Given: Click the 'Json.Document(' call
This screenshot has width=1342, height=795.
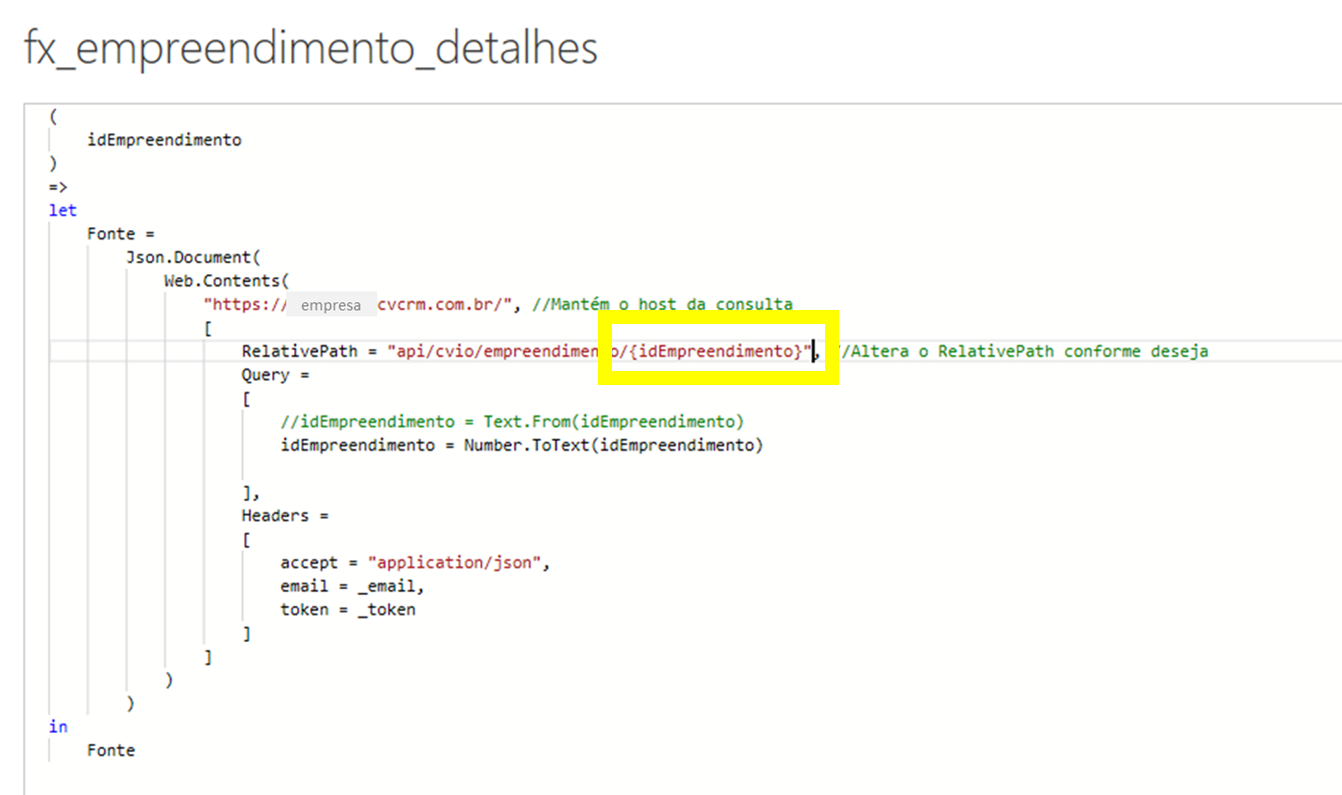Looking at the screenshot, I should pyautogui.click(x=193, y=257).
